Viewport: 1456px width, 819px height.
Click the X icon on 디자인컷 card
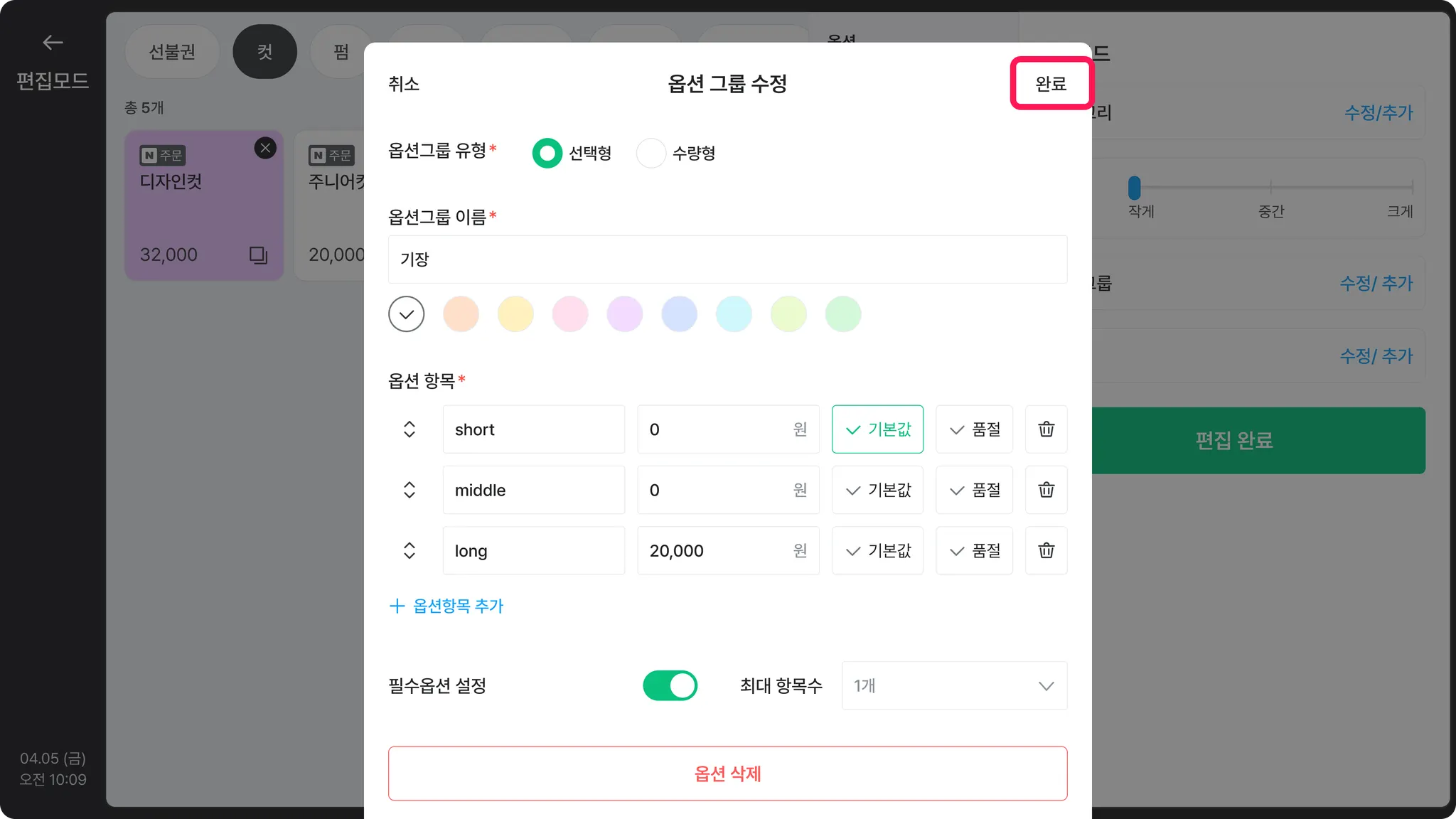[x=265, y=148]
